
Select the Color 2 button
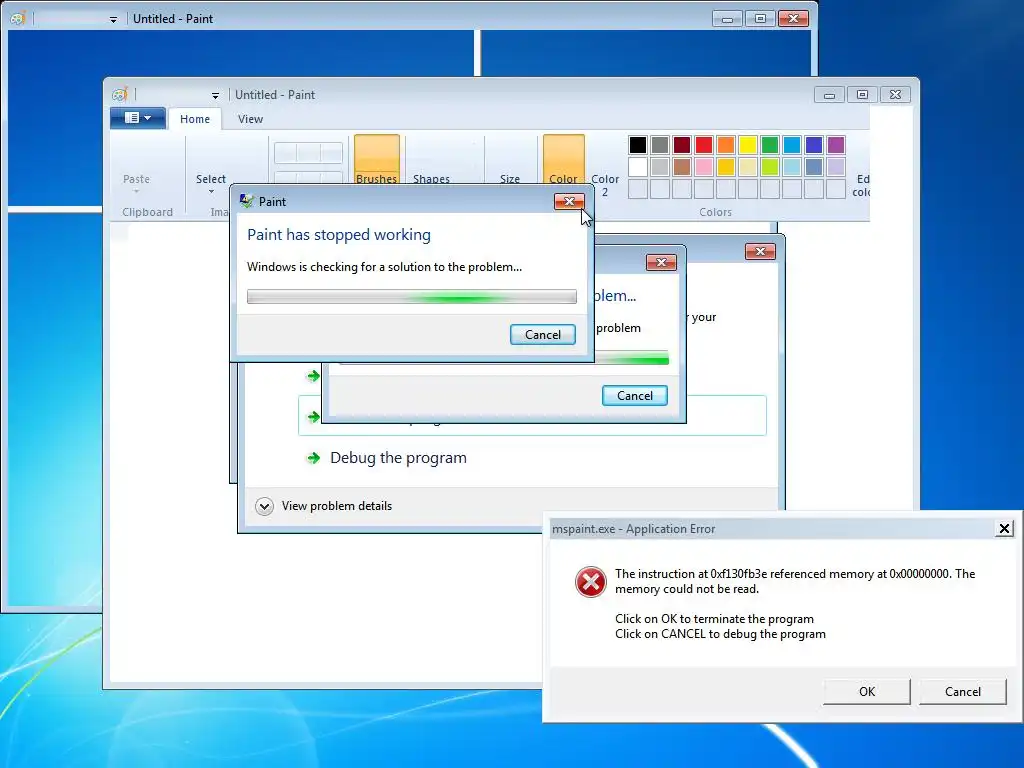605,167
